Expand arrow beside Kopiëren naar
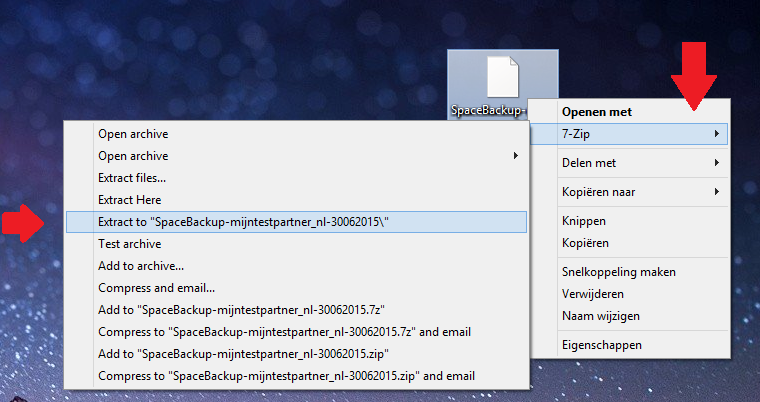This screenshot has width=760, height=402. pos(716,192)
